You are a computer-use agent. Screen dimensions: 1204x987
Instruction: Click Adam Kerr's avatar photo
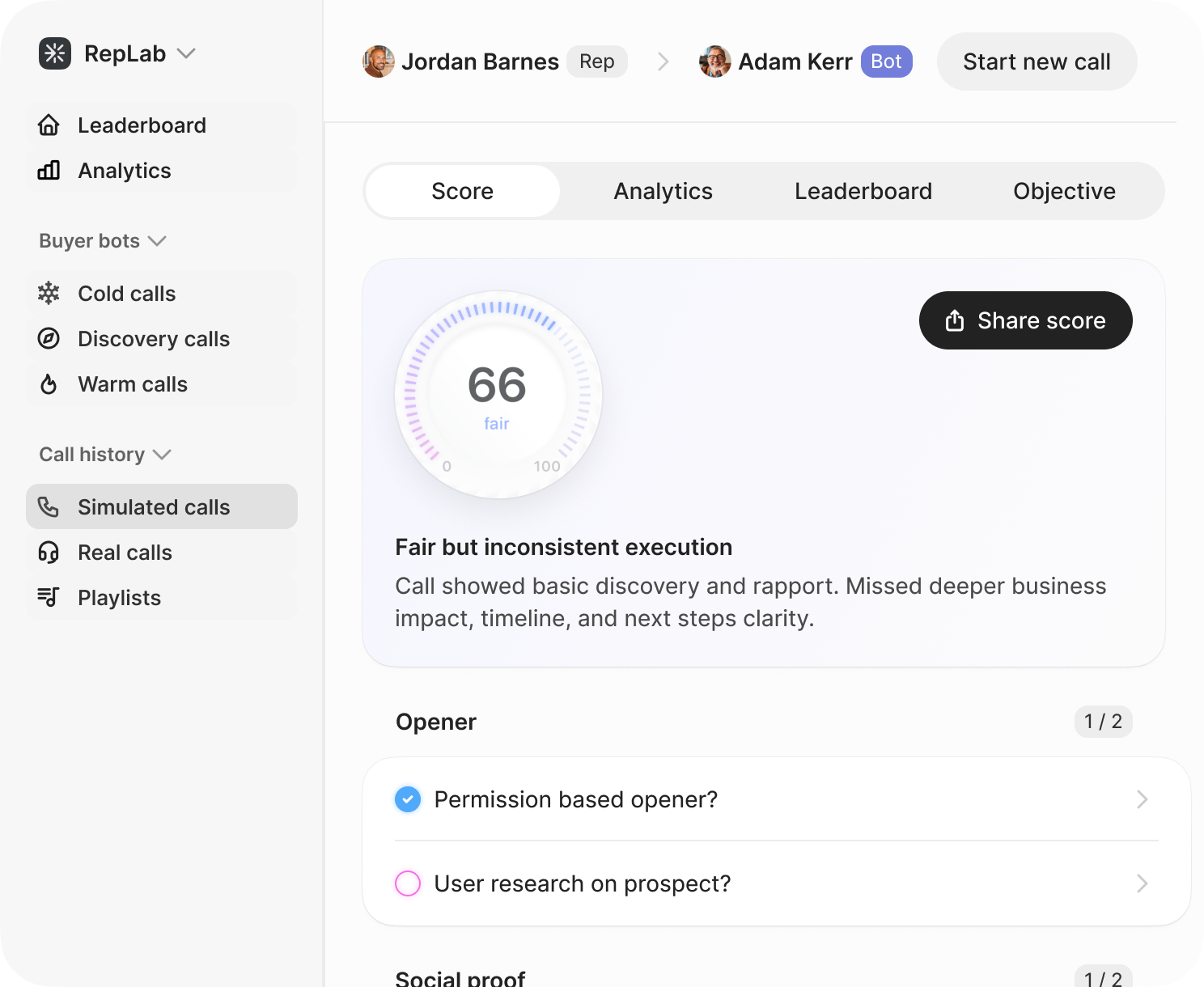point(715,61)
